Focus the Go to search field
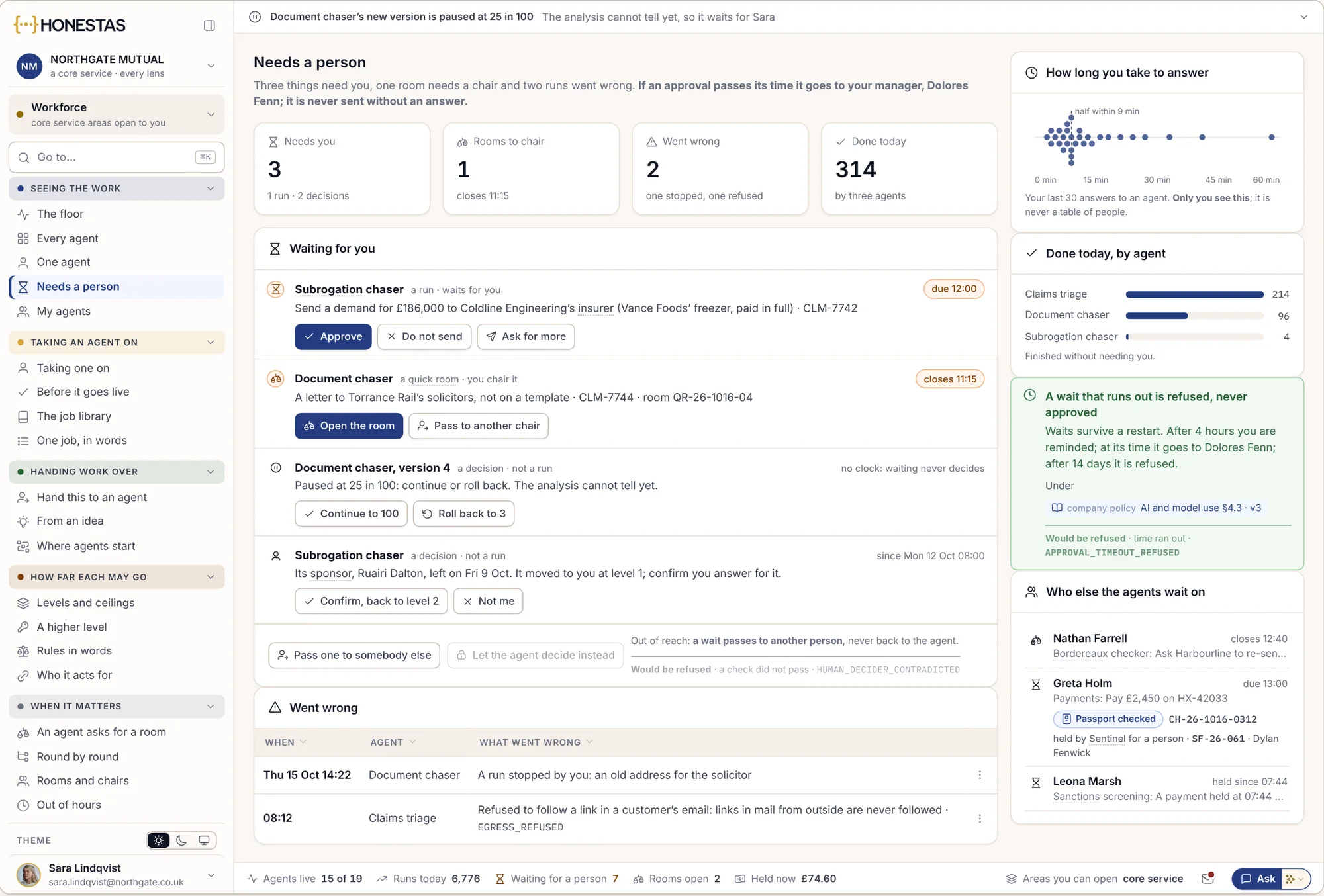Viewport: 1324px width, 896px height. pyautogui.click(x=117, y=157)
